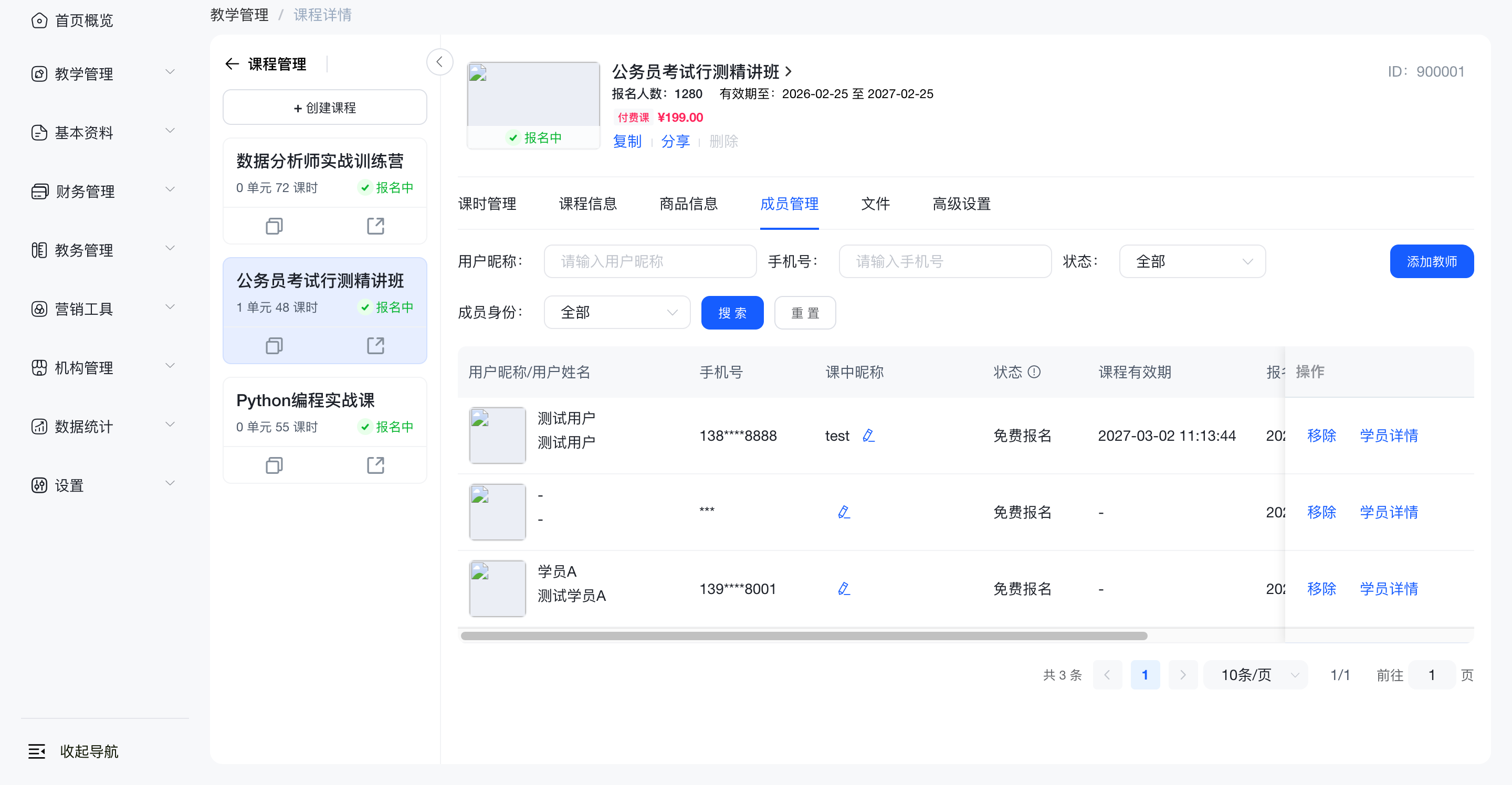Switch to the 商品信息 tab
The width and height of the screenshot is (1512, 785).
(688, 204)
